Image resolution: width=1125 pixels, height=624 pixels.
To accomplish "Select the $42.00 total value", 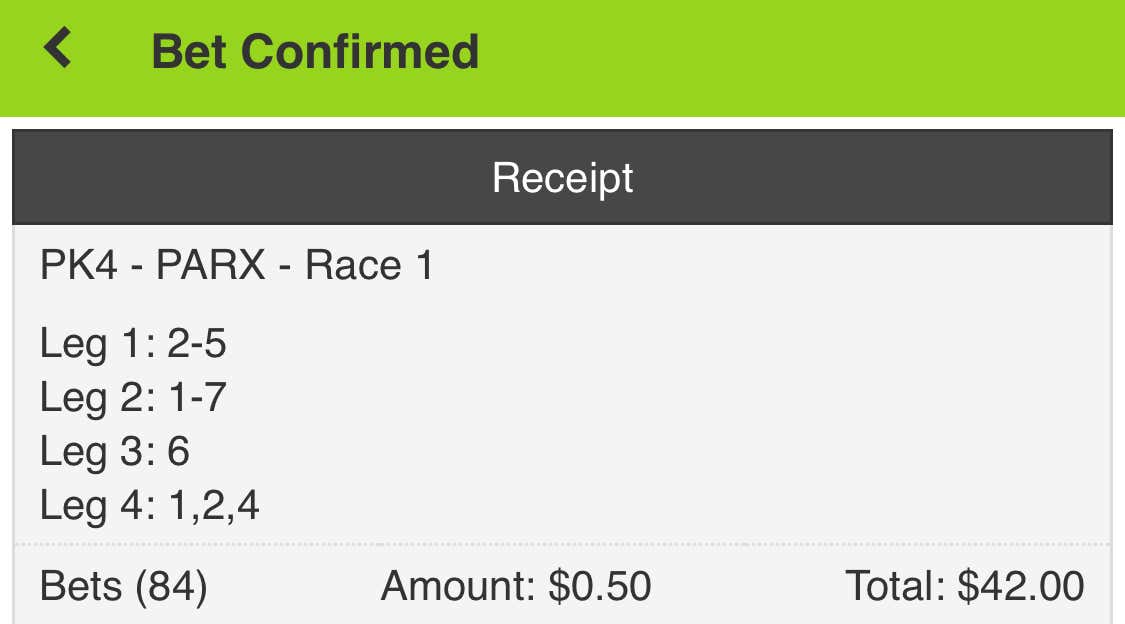I will click(x=1021, y=586).
